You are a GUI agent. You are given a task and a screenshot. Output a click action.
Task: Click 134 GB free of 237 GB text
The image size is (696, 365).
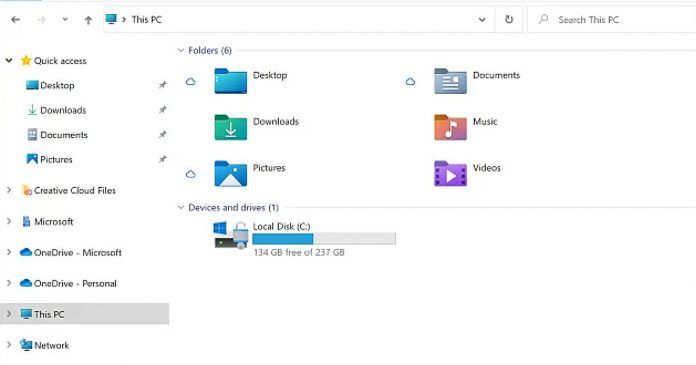(299, 252)
